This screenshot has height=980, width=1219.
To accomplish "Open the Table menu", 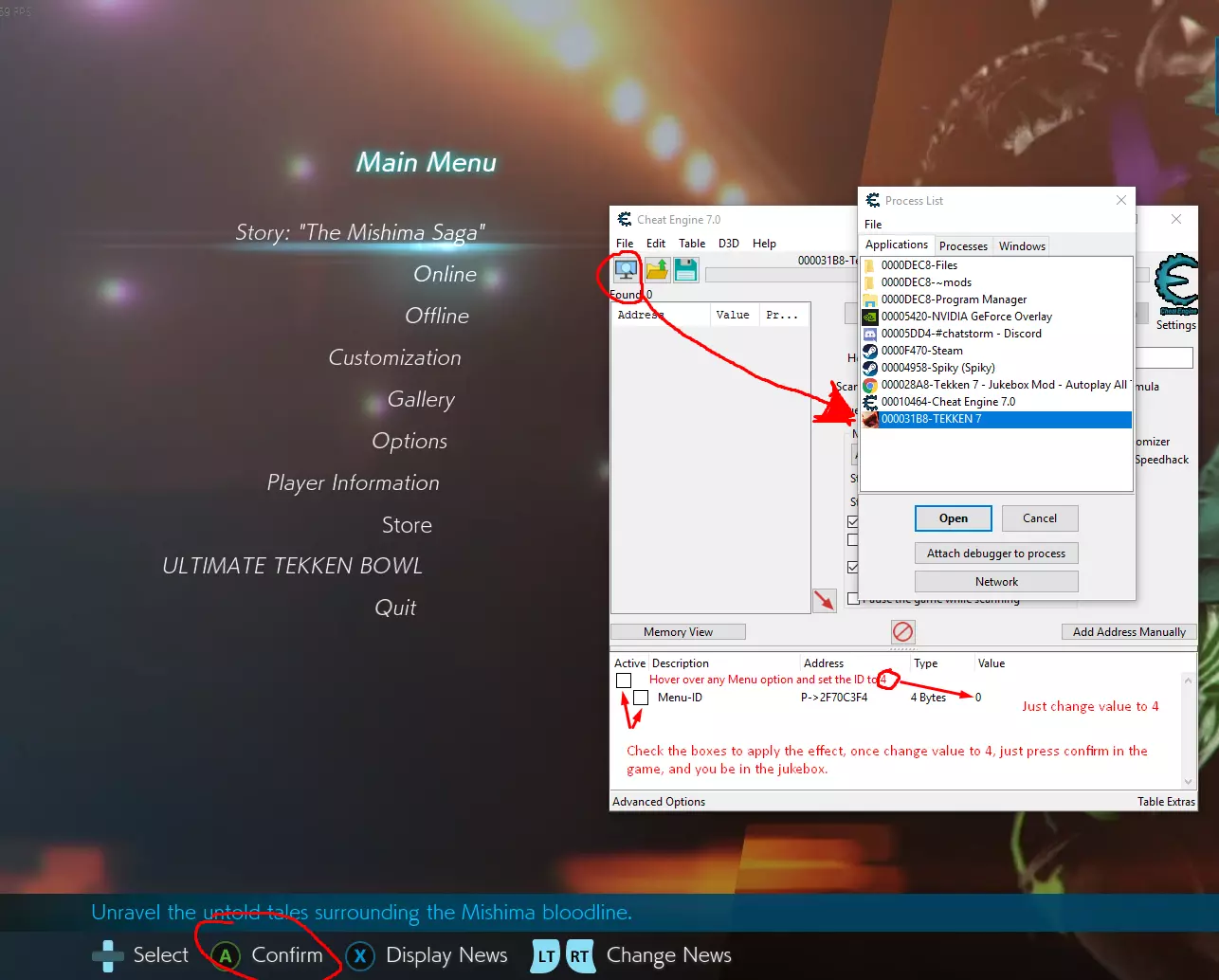I will click(x=692, y=244).
